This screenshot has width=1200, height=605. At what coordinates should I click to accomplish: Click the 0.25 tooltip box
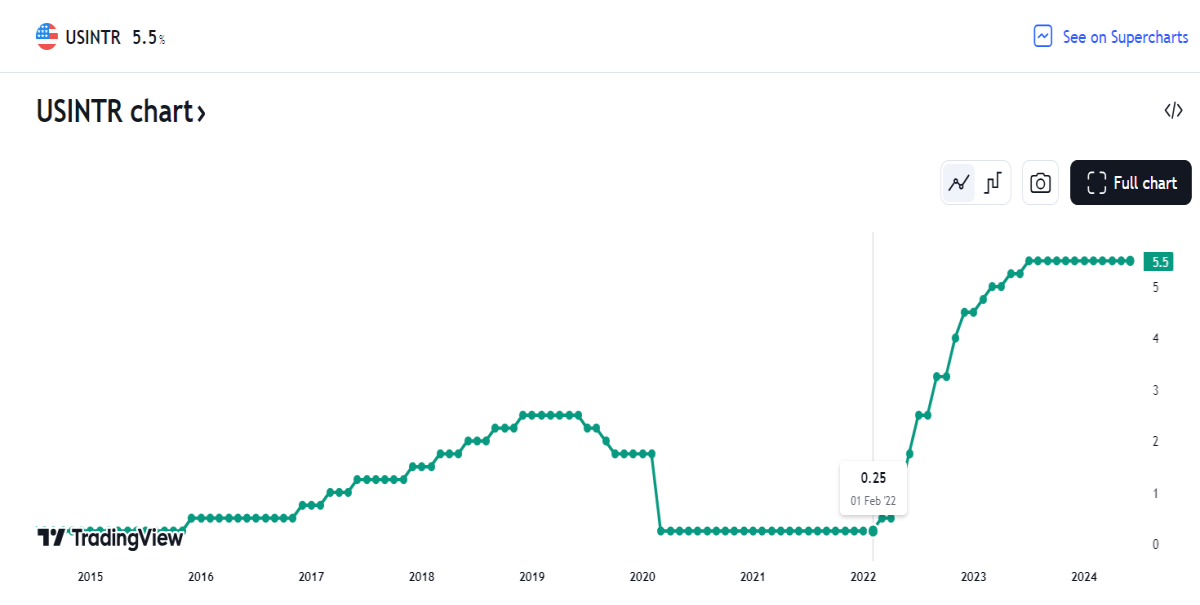coord(873,488)
